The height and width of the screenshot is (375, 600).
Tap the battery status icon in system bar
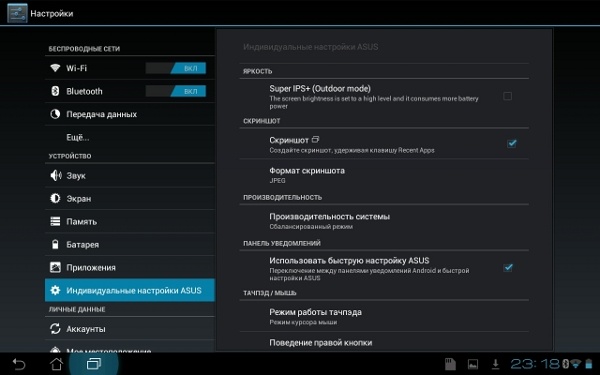click(589, 364)
